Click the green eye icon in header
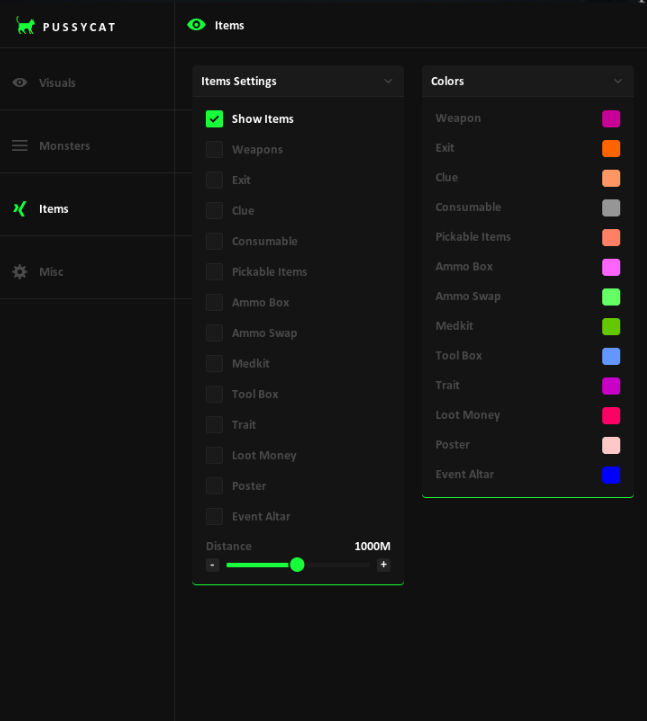 point(196,25)
